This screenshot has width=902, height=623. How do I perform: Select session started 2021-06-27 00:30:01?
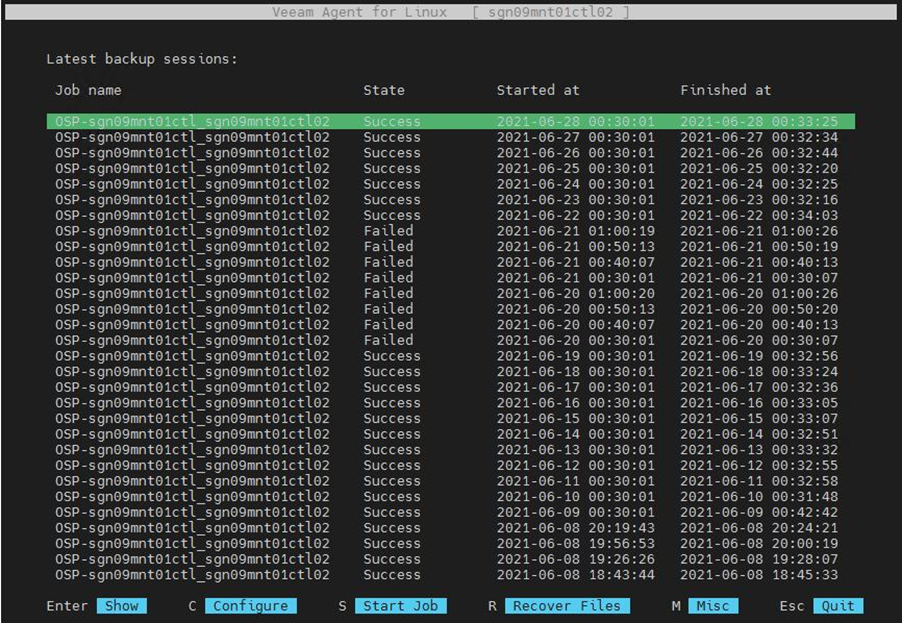(450, 137)
